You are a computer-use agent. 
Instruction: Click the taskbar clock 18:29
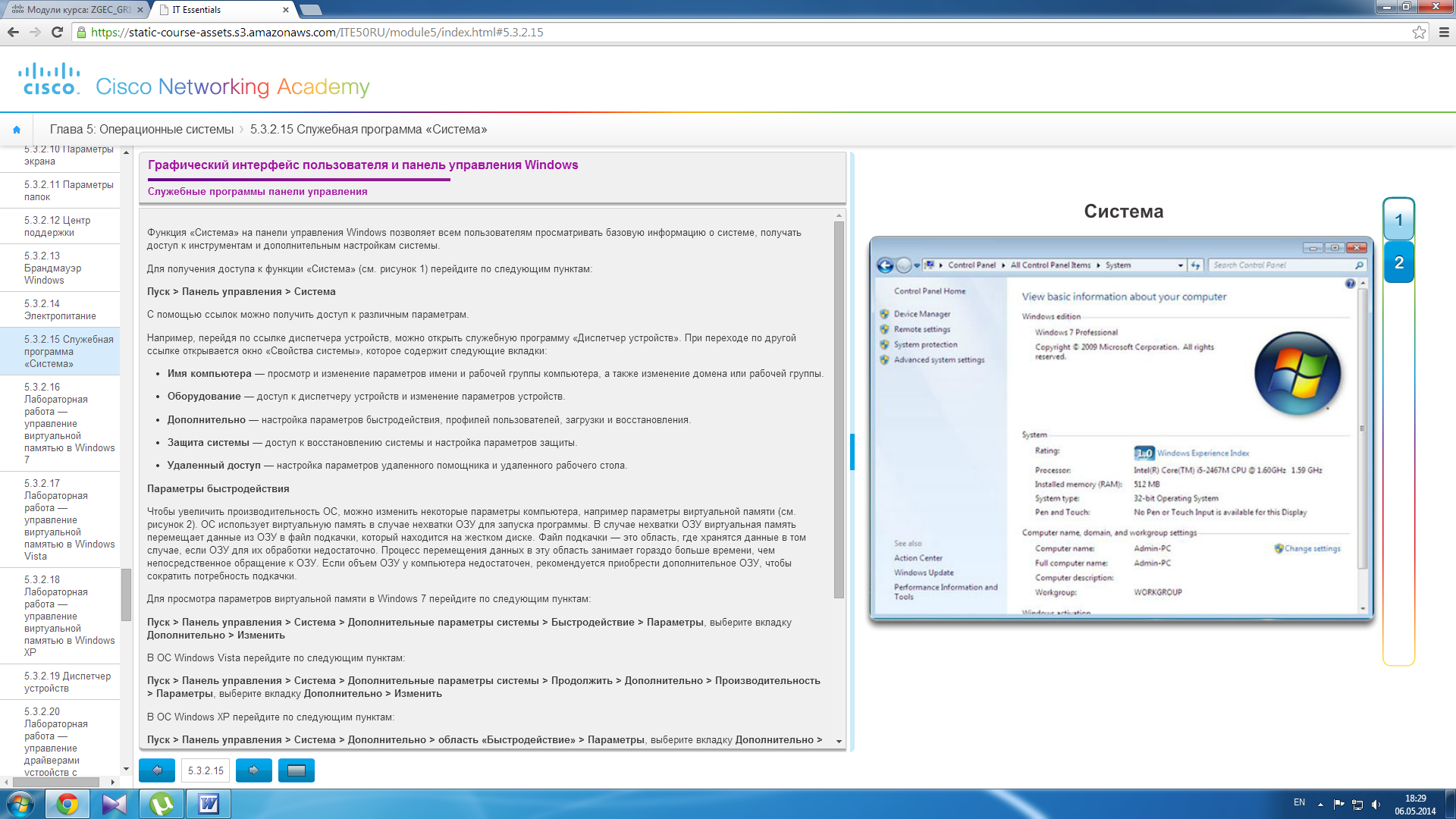click(x=1415, y=805)
